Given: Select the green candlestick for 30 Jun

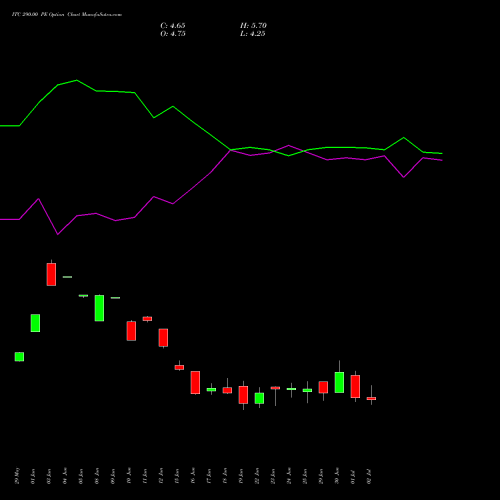Looking at the screenshot, I should point(339,382).
